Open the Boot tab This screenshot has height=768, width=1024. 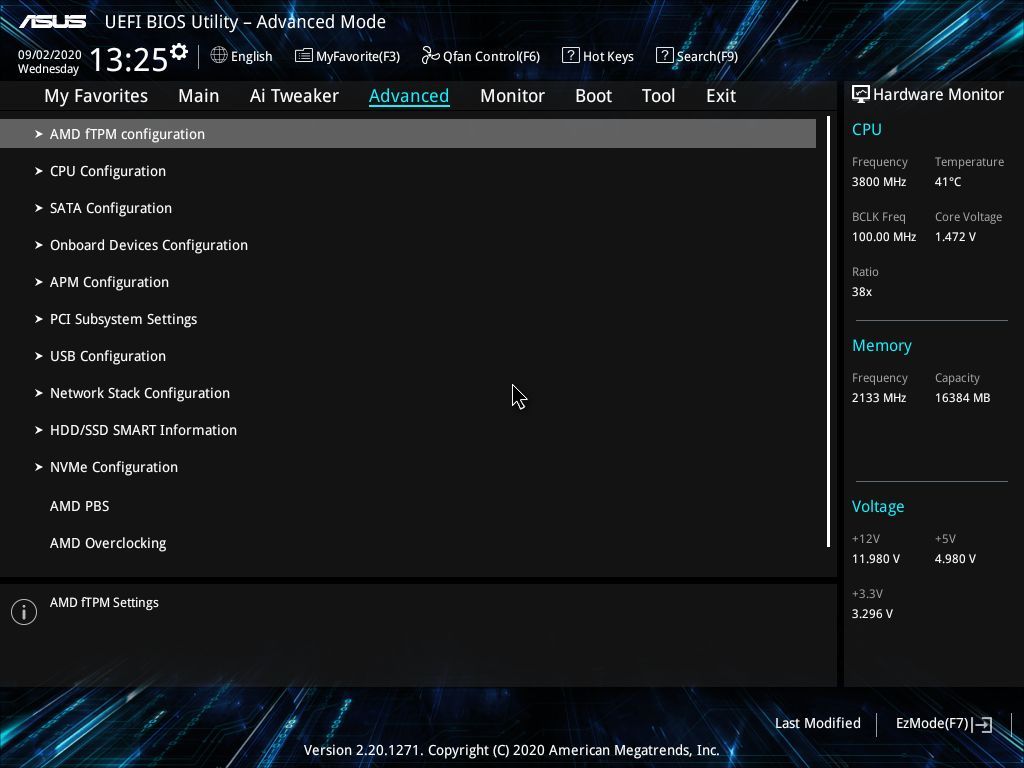(x=593, y=96)
